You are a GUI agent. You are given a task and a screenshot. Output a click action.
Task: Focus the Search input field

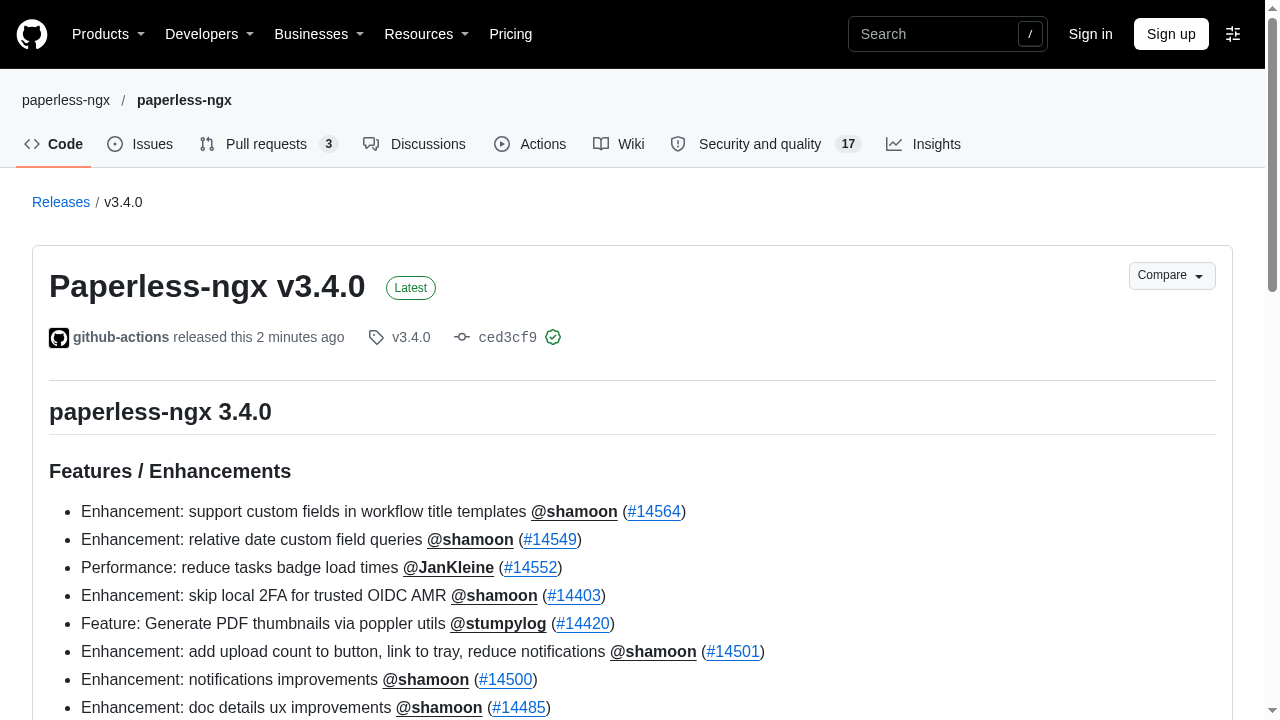[x=948, y=34]
